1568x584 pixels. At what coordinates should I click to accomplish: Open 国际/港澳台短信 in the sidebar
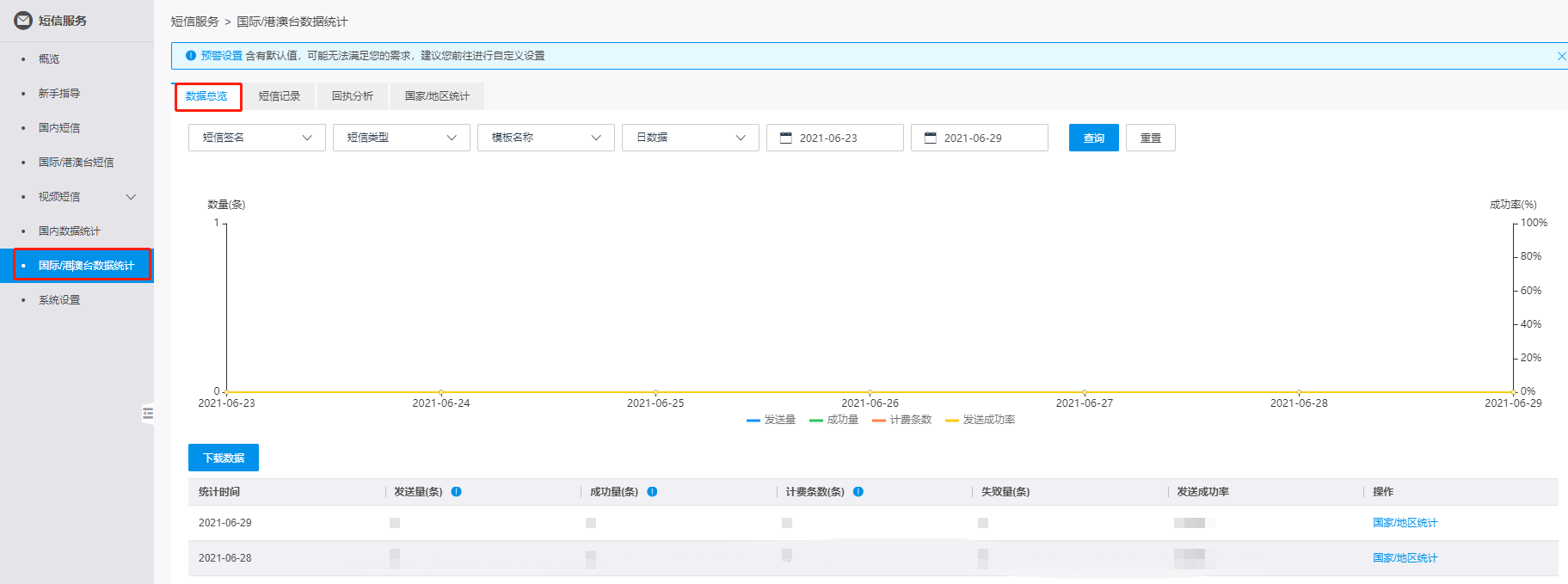click(76, 163)
